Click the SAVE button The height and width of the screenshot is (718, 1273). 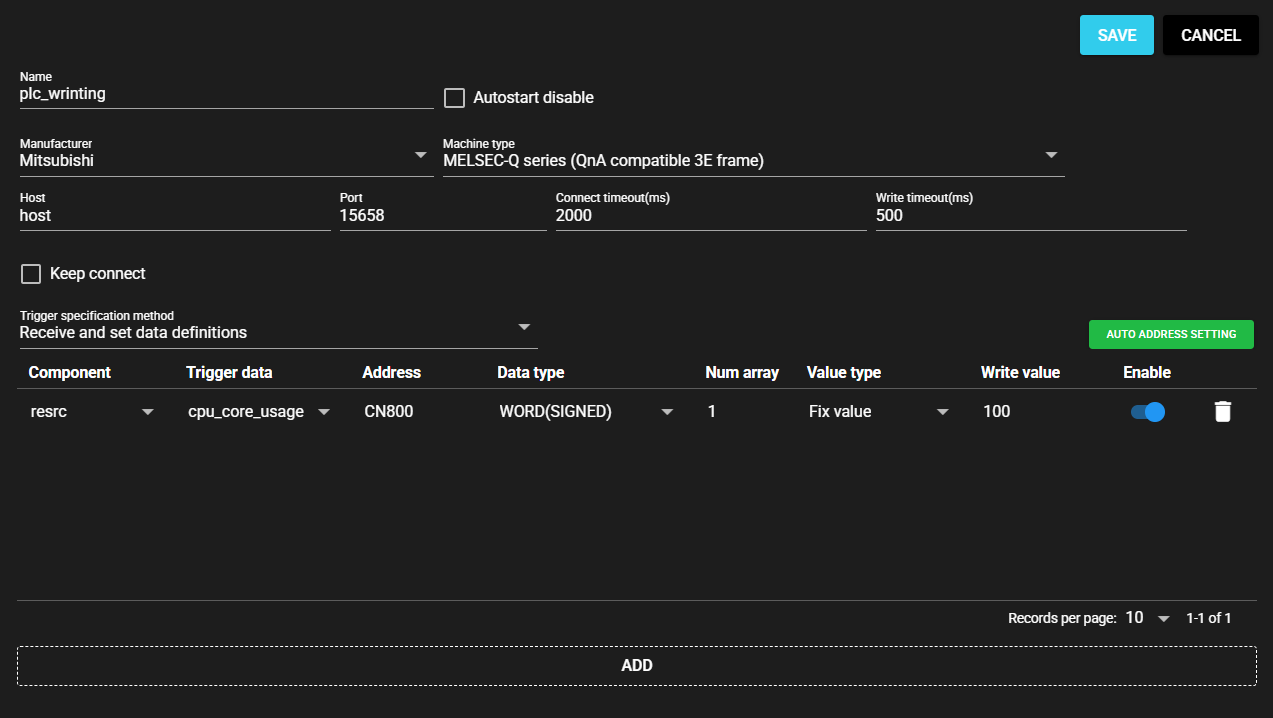1116,35
